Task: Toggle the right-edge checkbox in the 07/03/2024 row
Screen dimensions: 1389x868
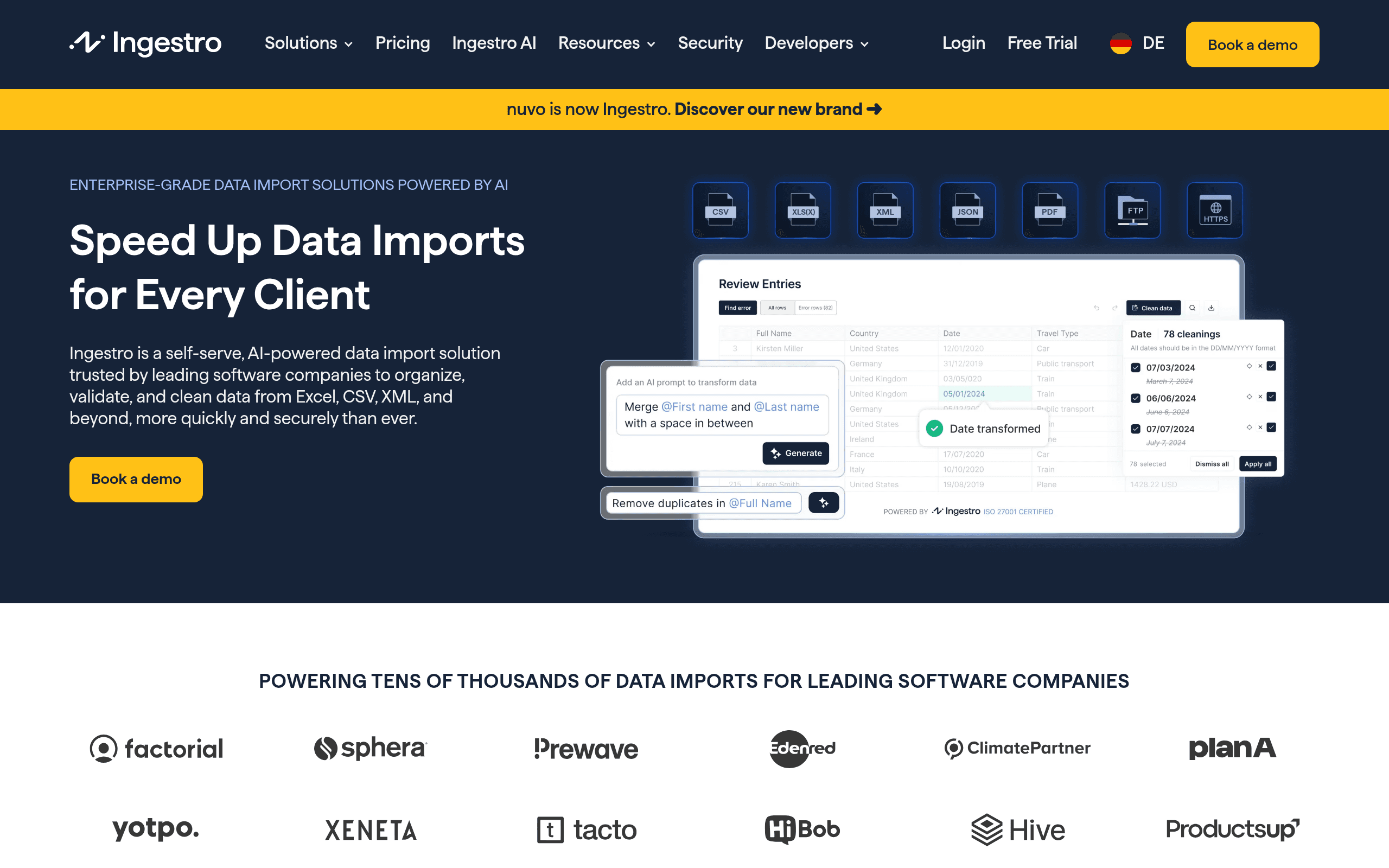Action: [1271, 366]
